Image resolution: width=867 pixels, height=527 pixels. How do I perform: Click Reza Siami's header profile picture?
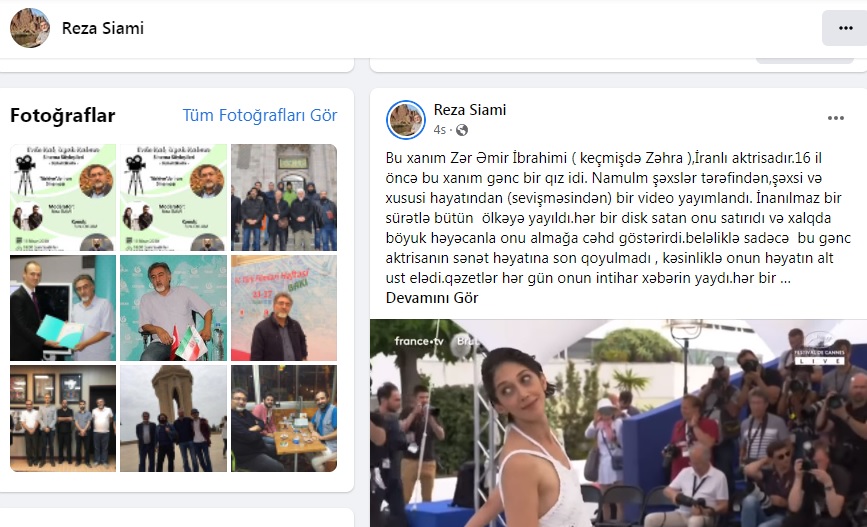30,28
